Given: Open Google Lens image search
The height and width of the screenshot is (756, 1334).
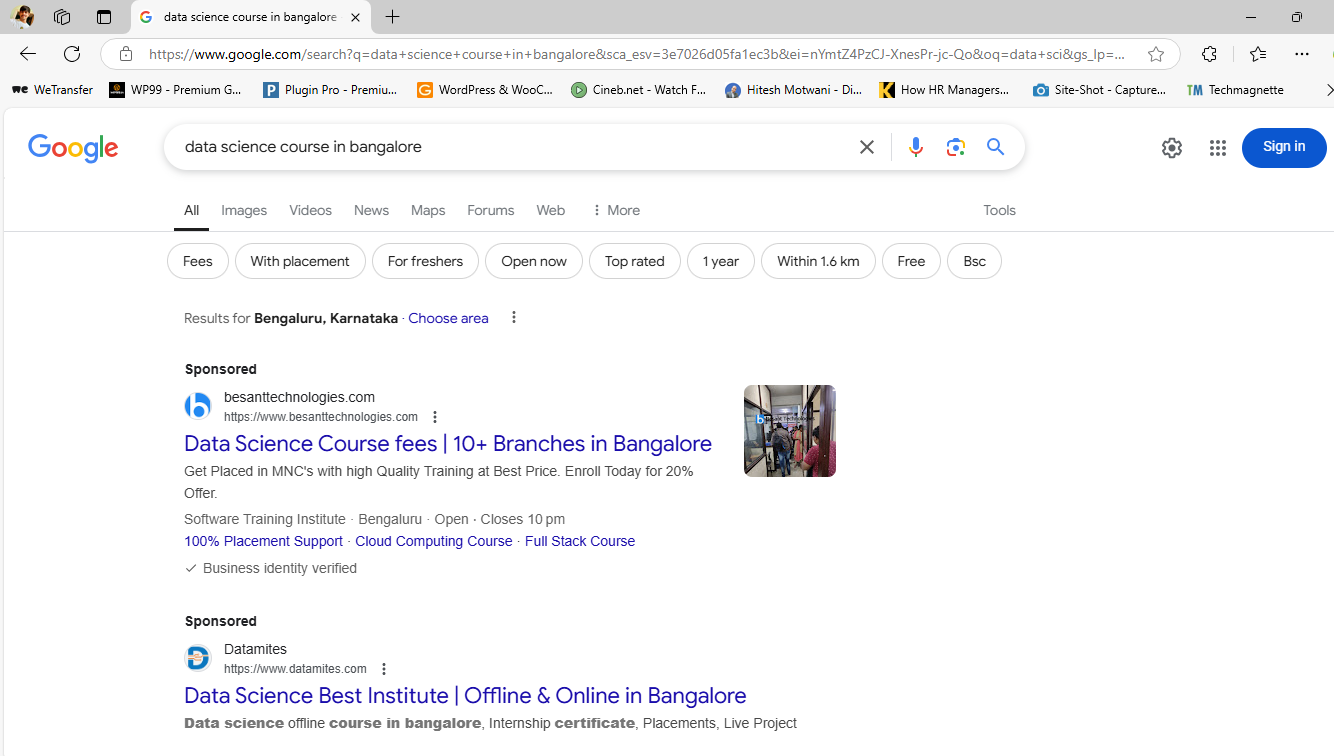Looking at the screenshot, I should click(955, 147).
